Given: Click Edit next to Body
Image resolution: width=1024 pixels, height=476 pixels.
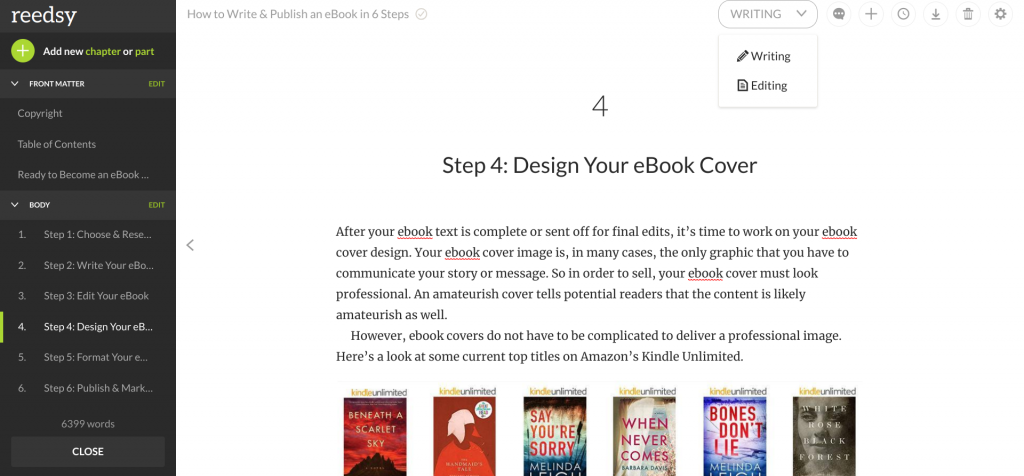Looking at the screenshot, I should coord(157,205).
